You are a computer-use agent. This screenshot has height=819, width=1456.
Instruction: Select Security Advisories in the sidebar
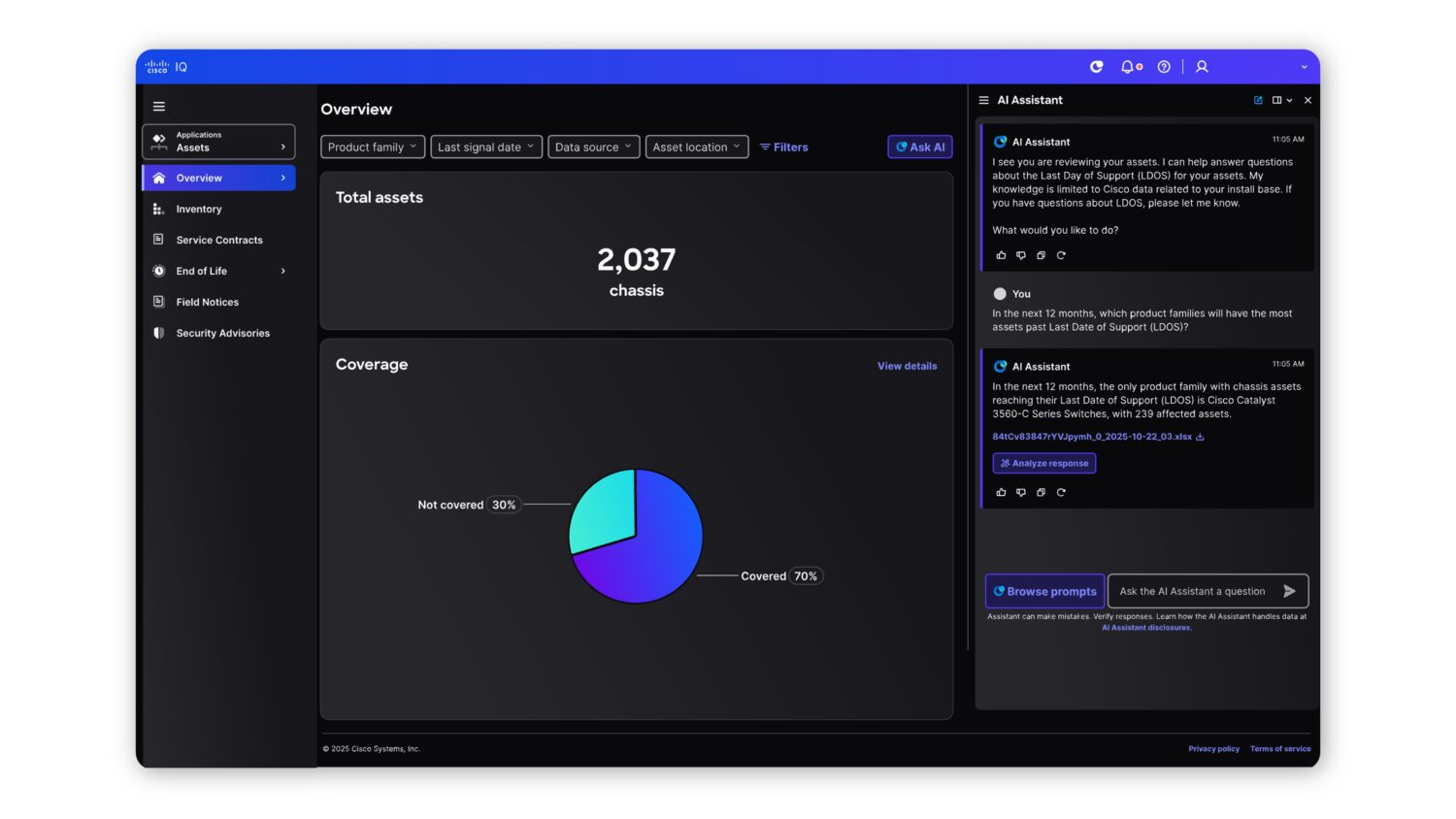click(222, 333)
